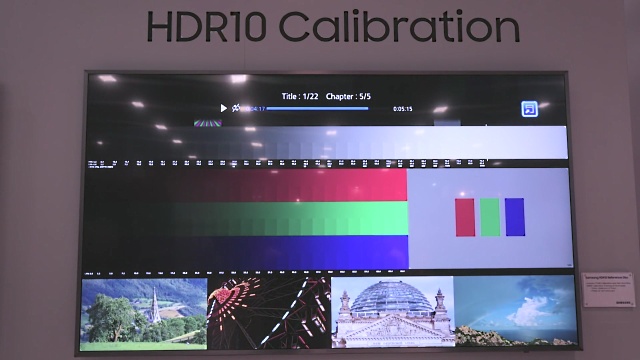Open the church landscape thumbnail
This screenshot has width=640, height=360.
point(144,314)
